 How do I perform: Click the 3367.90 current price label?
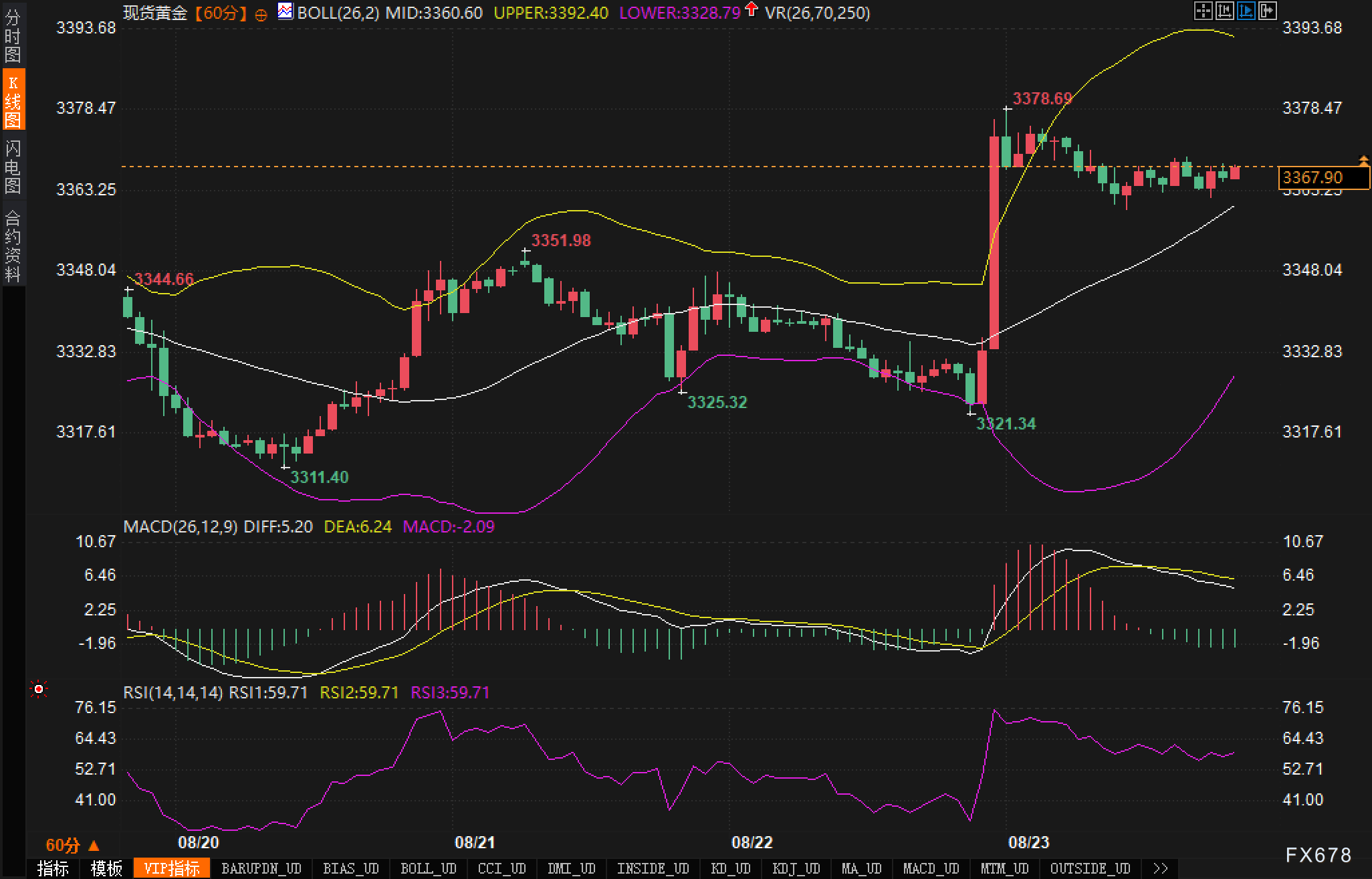pos(1314,178)
